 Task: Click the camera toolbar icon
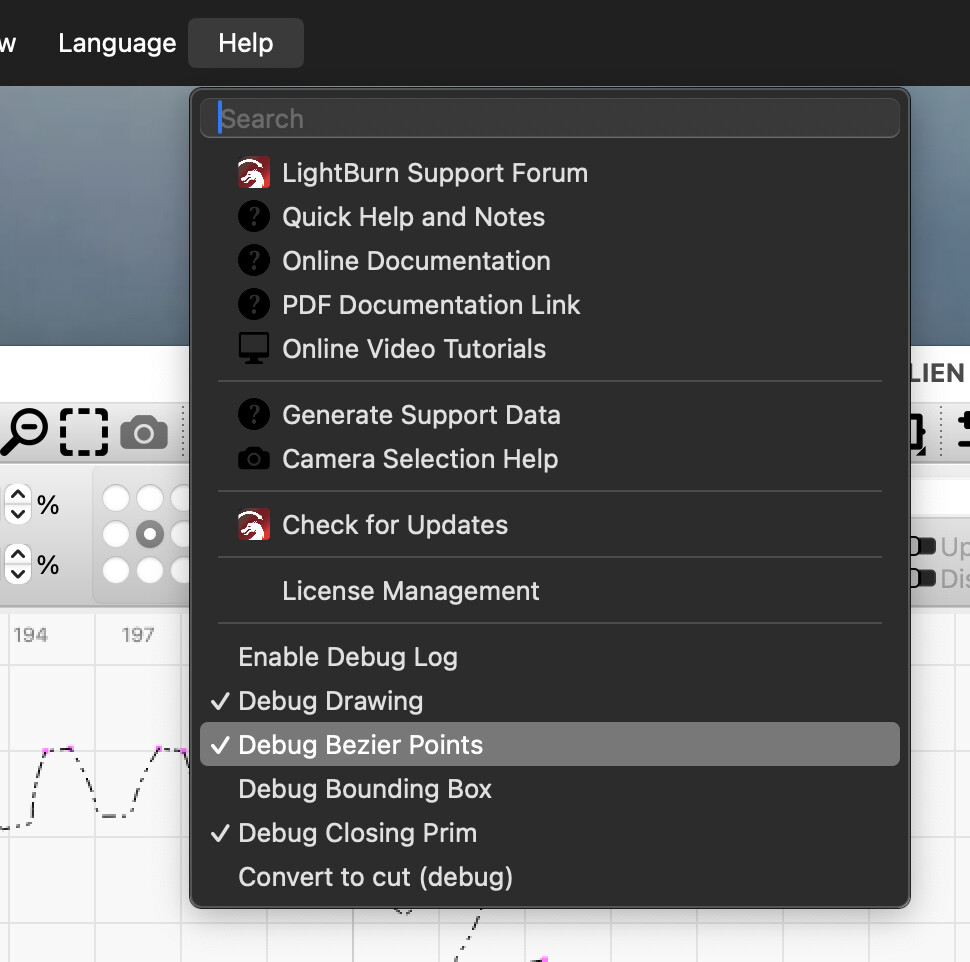[x=144, y=432]
